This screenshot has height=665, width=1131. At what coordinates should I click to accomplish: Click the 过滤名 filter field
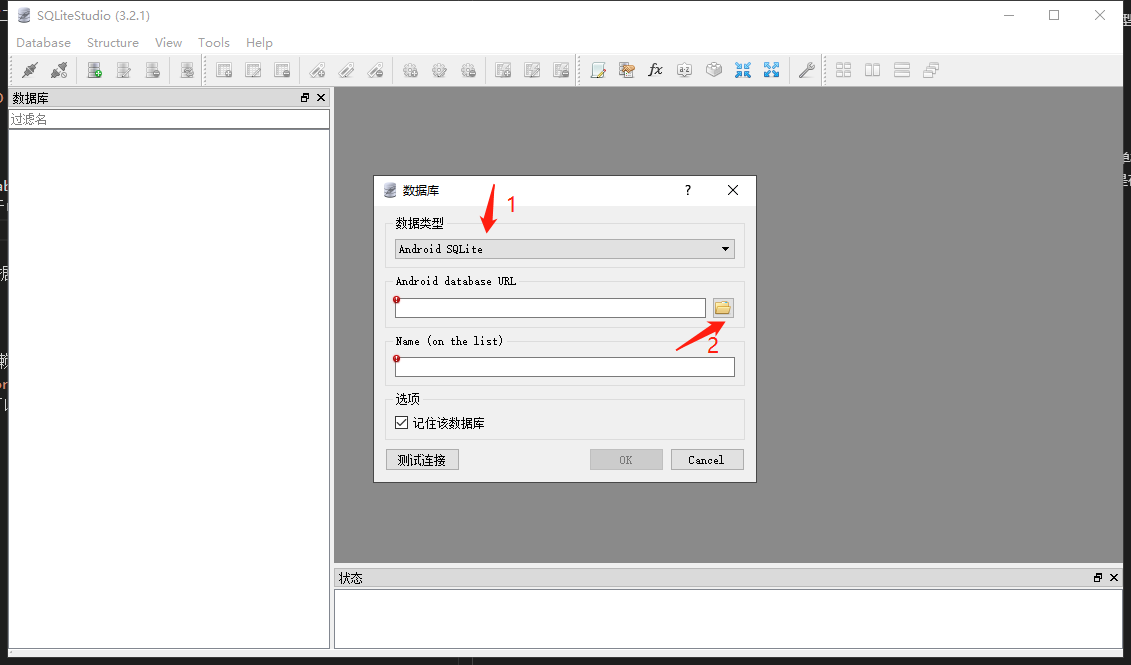tap(169, 120)
